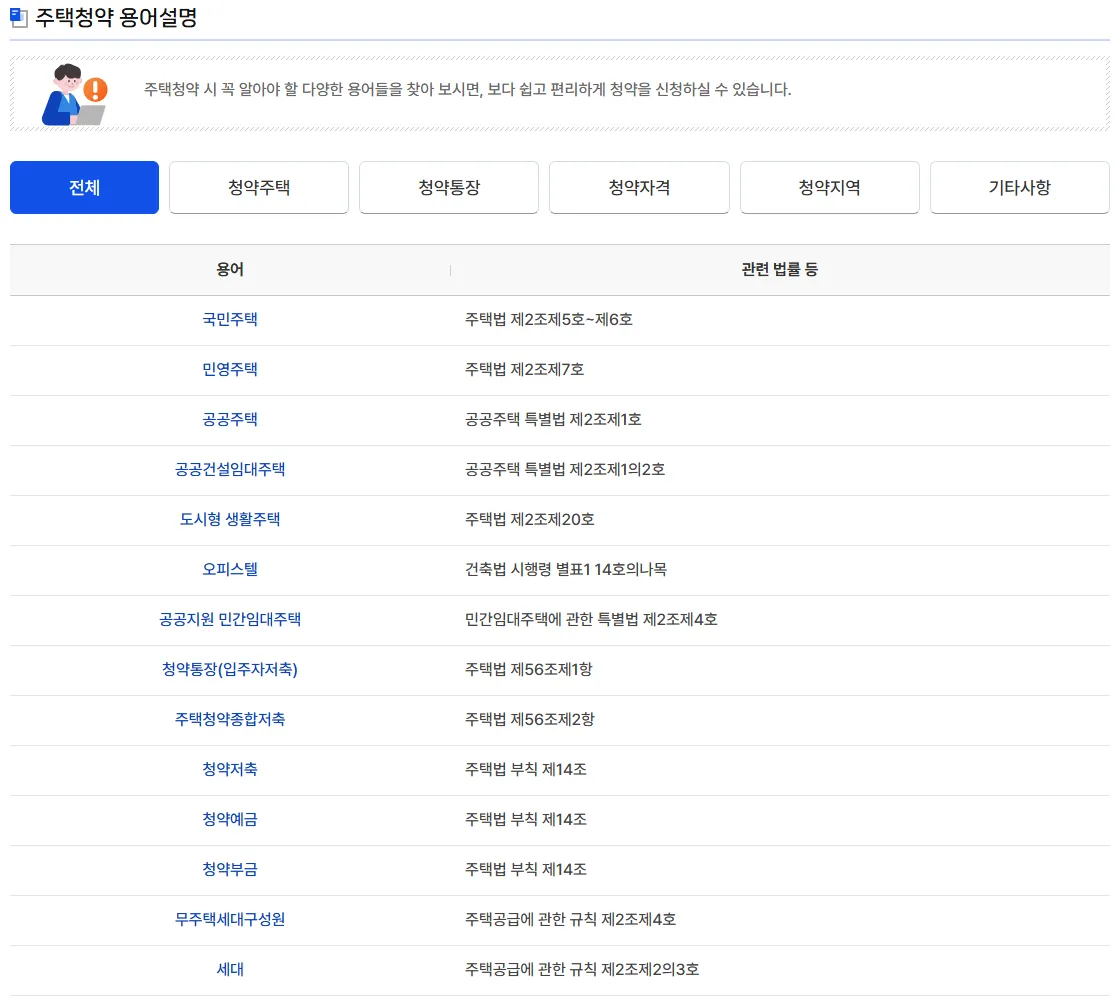Open the 세대 term link

230,969
